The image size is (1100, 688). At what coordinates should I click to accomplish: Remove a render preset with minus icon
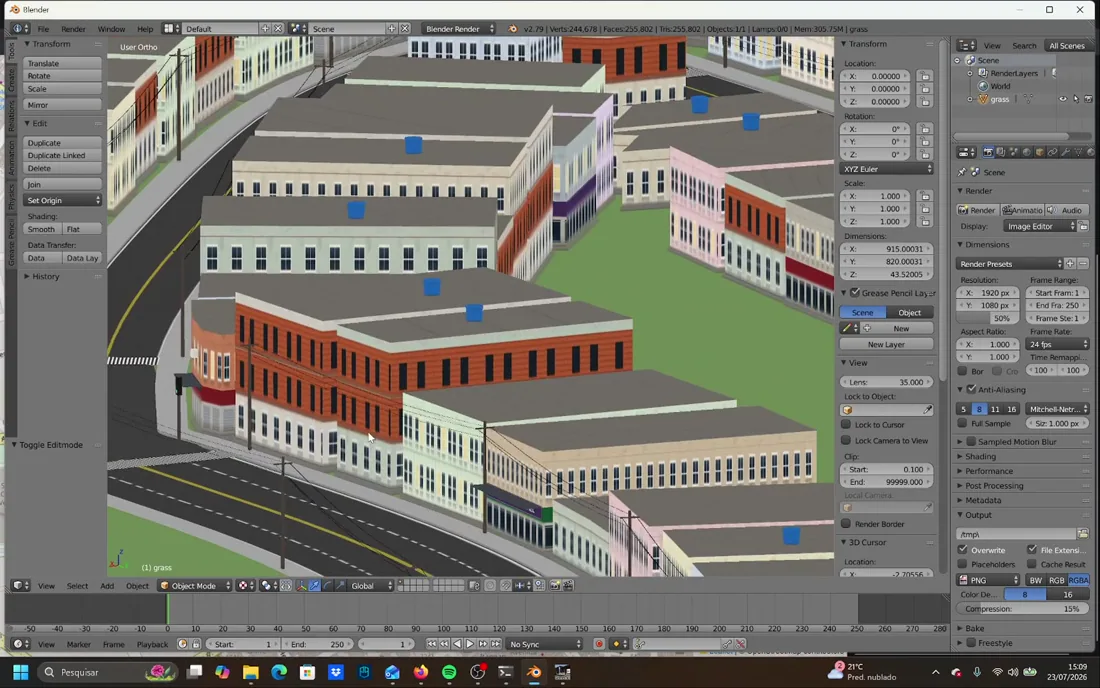click(1082, 264)
